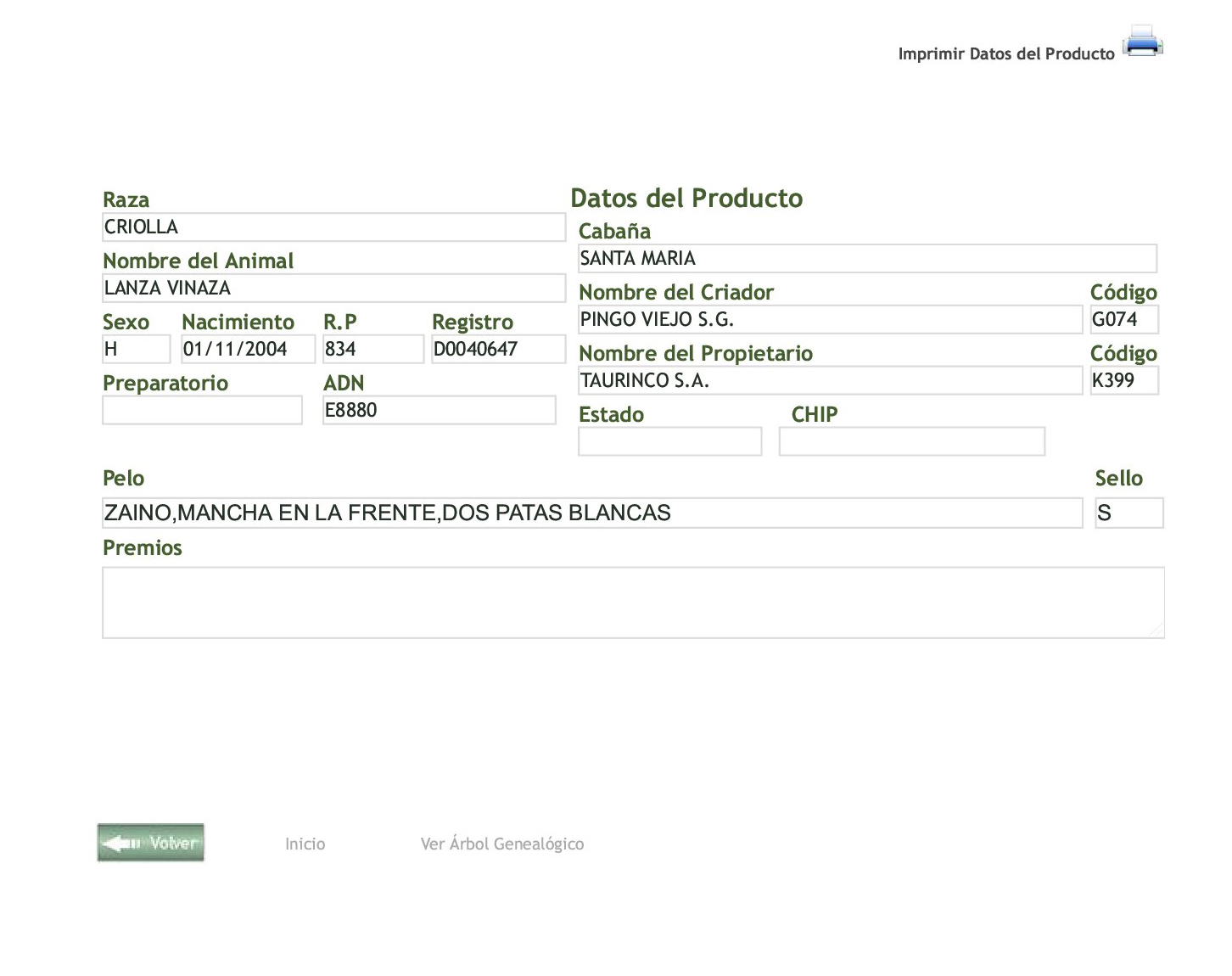
Task: Open the Inicio link
Action: click(305, 844)
